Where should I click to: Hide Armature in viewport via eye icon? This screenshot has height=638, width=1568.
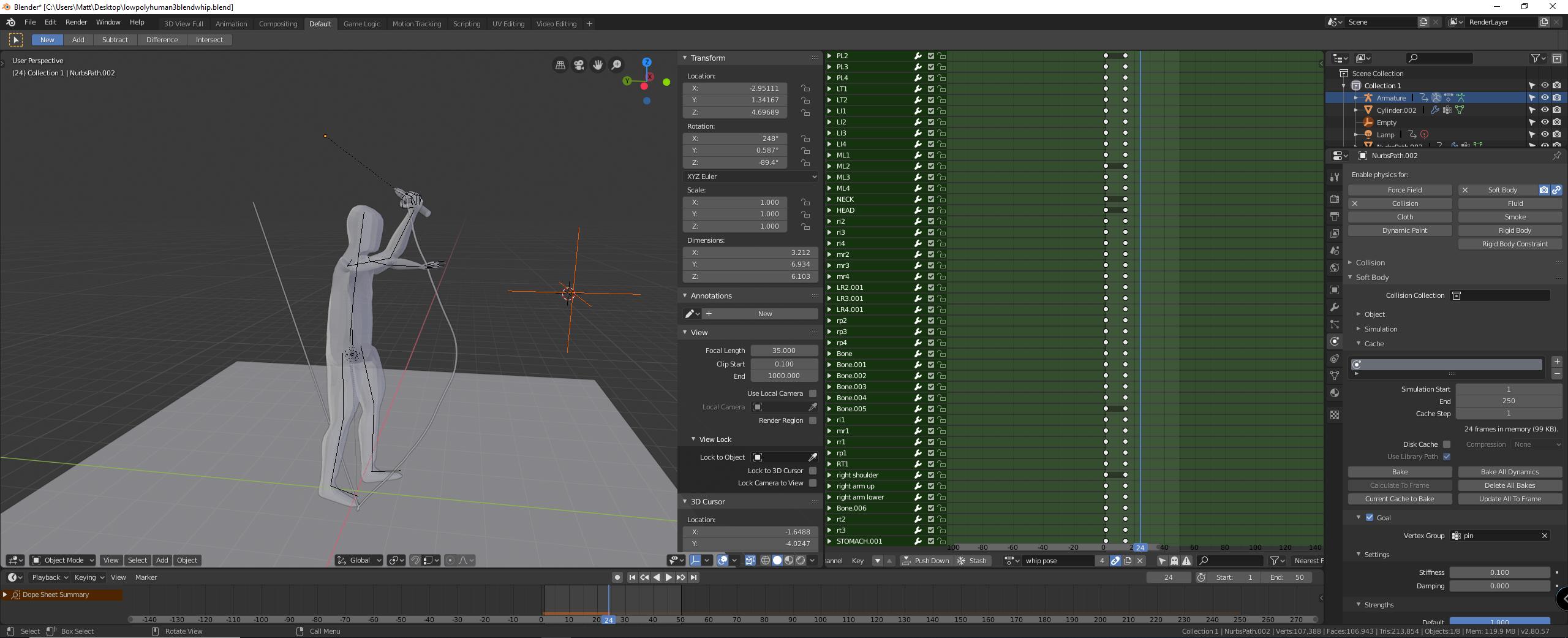[x=1545, y=97]
